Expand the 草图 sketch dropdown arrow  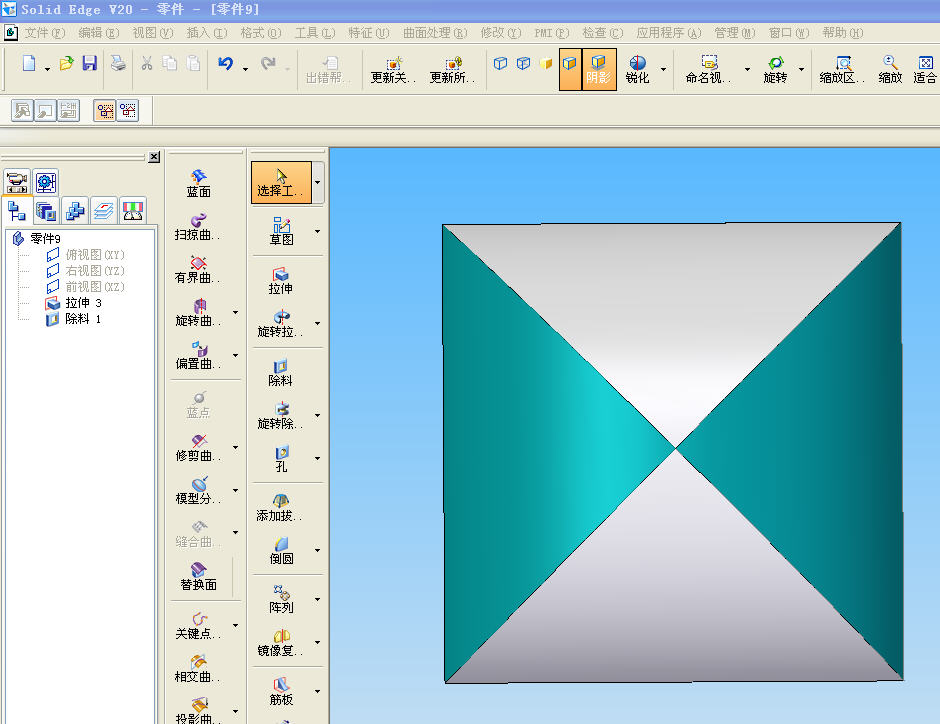tap(318, 231)
